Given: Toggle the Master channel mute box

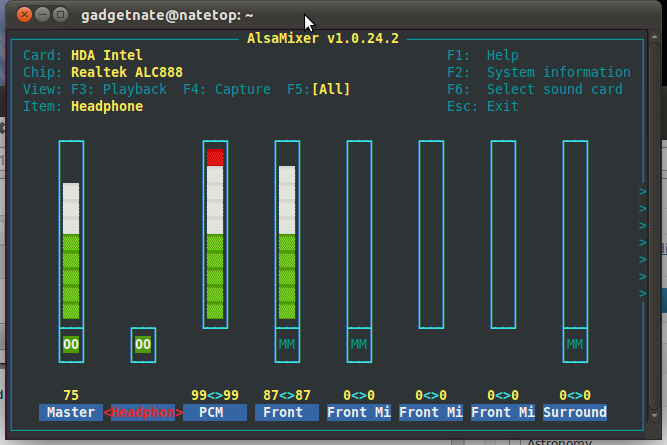Looking at the screenshot, I should pyautogui.click(x=71, y=345).
